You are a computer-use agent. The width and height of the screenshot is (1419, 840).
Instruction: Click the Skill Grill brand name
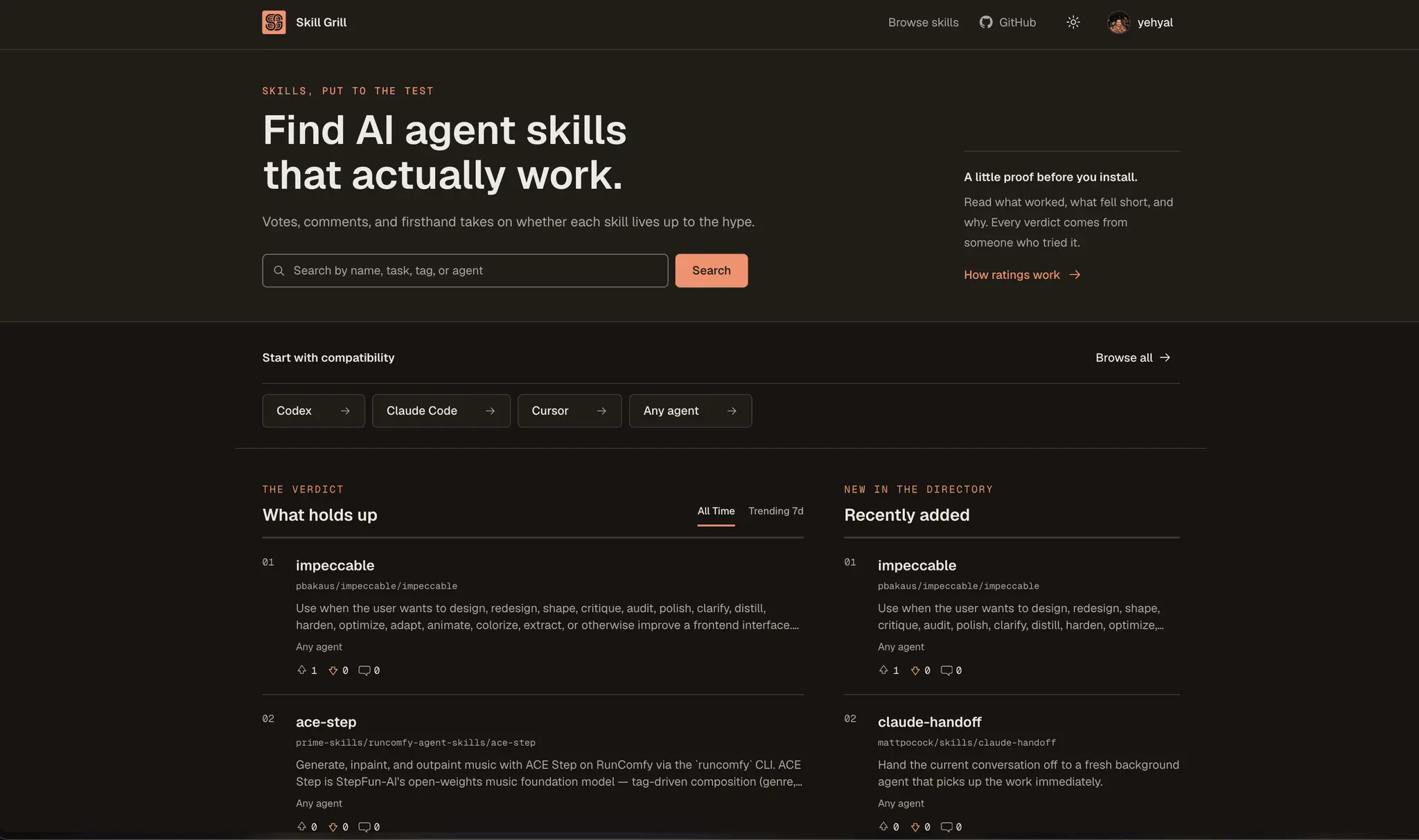point(321,22)
